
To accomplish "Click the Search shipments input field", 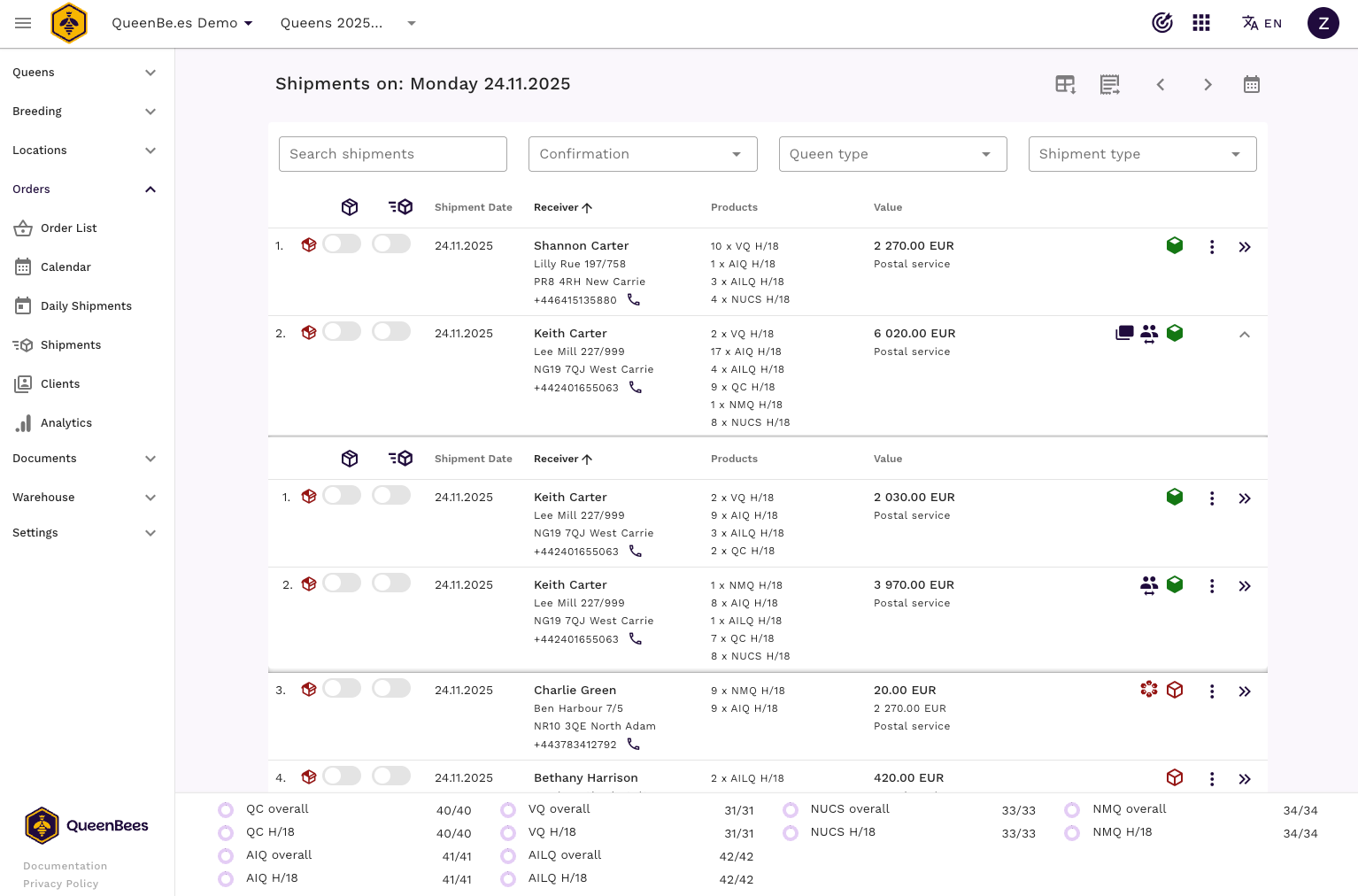I will 392,154.
